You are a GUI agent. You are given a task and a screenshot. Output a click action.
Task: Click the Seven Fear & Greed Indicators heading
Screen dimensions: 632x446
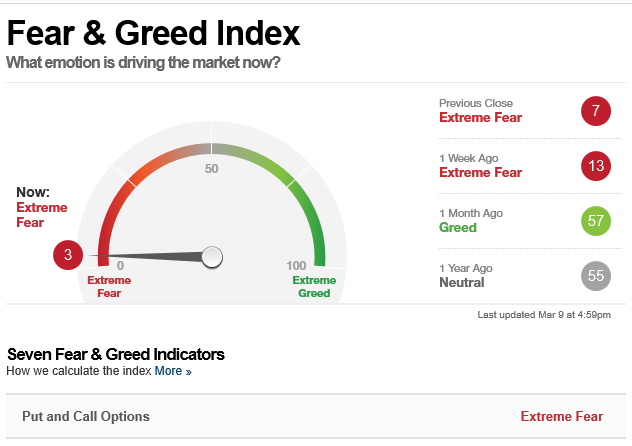click(x=116, y=355)
